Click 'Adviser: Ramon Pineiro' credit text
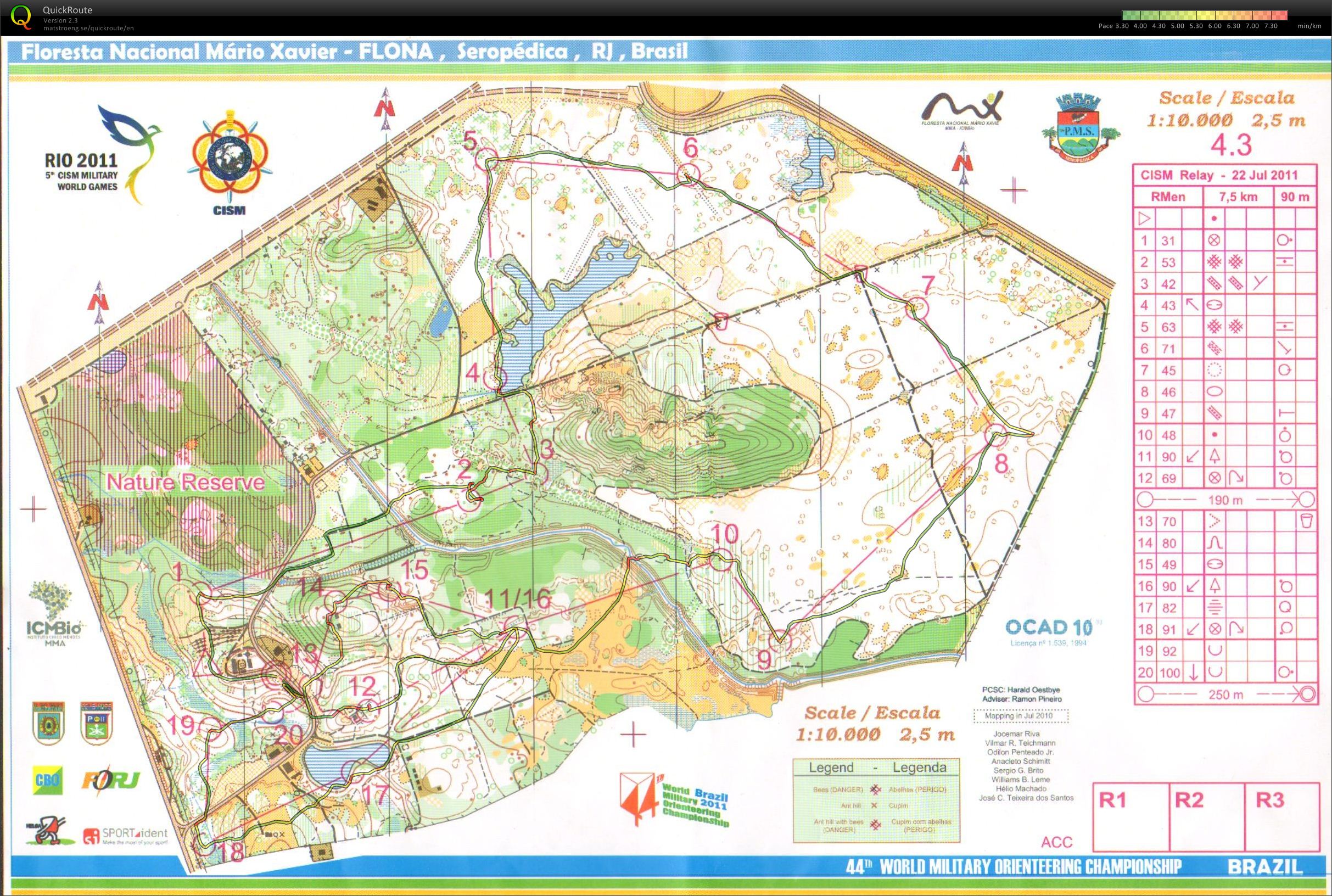The image size is (1332, 896). 1022,699
